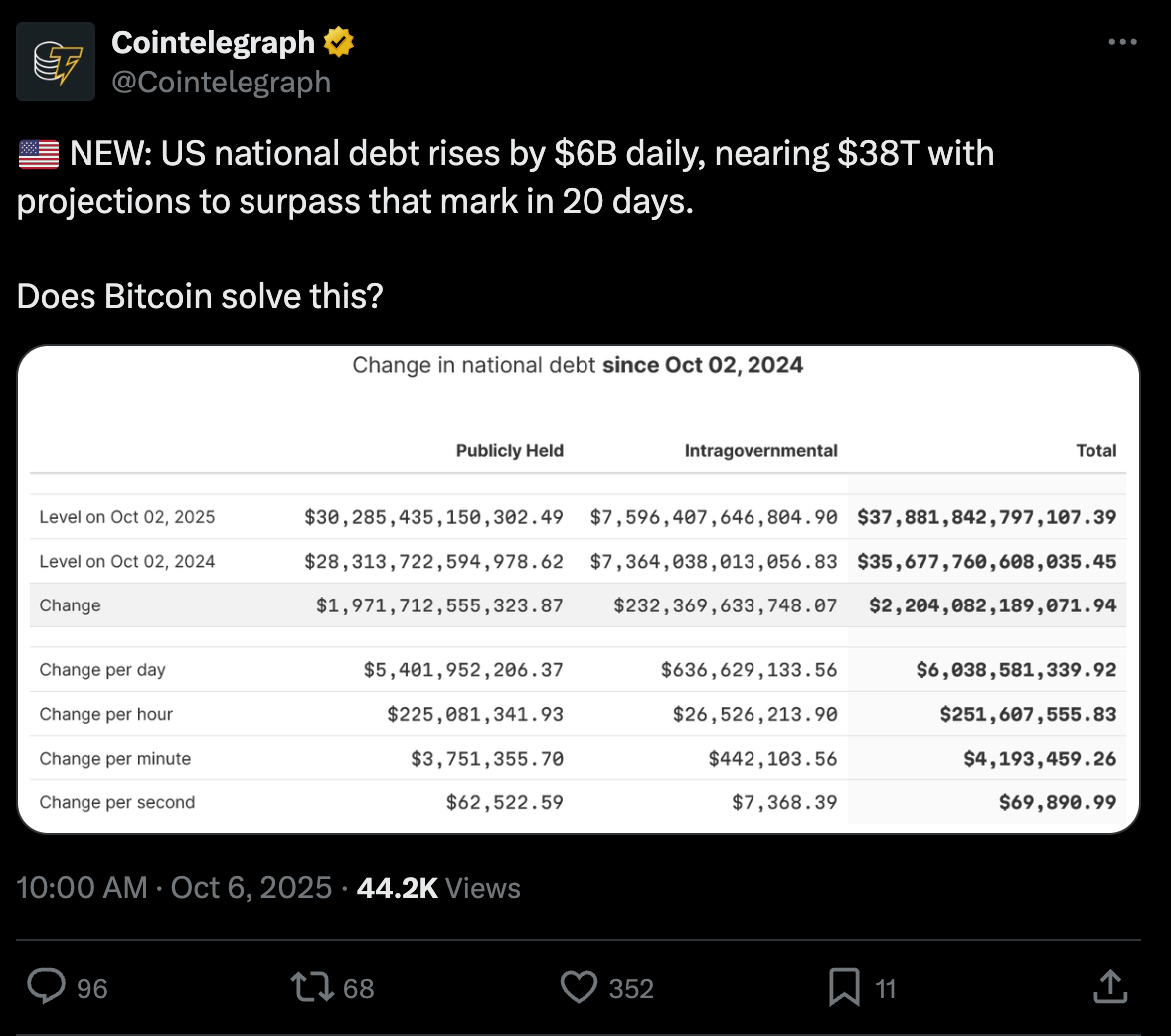The height and width of the screenshot is (1036, 1171).
Task: Click the Cointelegraph profile avatar
Action: coord(56,62)
